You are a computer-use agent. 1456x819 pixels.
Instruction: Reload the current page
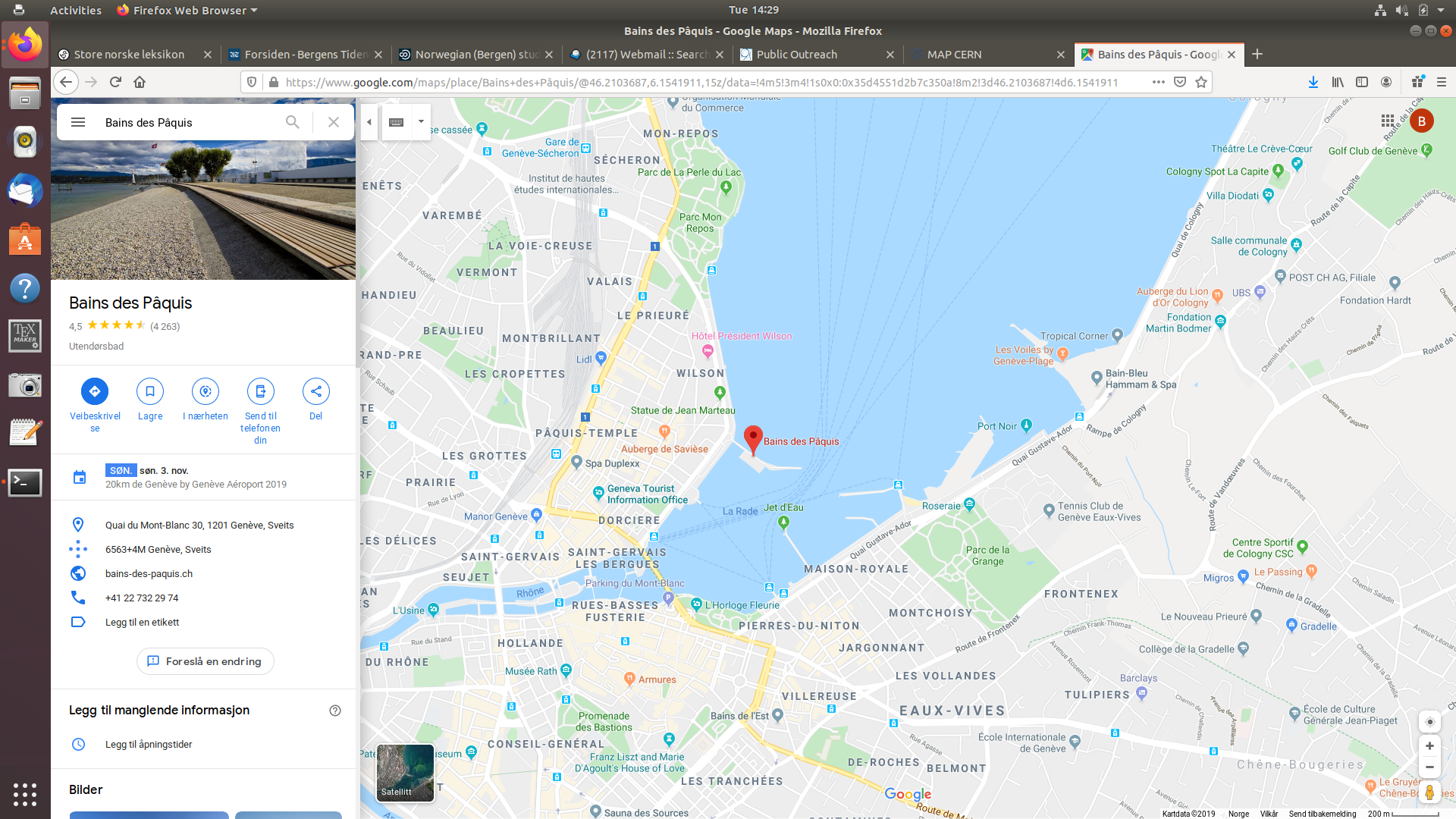pos(115,82)
